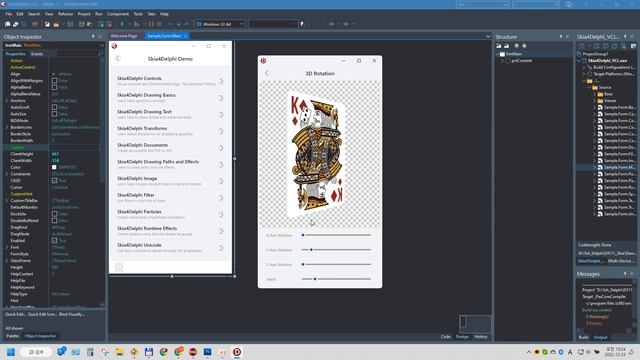Click the ProjectGroup1 icon in Projects tree
The width and height of the screenshot is (640, 360).
click(x=579, y=54)
